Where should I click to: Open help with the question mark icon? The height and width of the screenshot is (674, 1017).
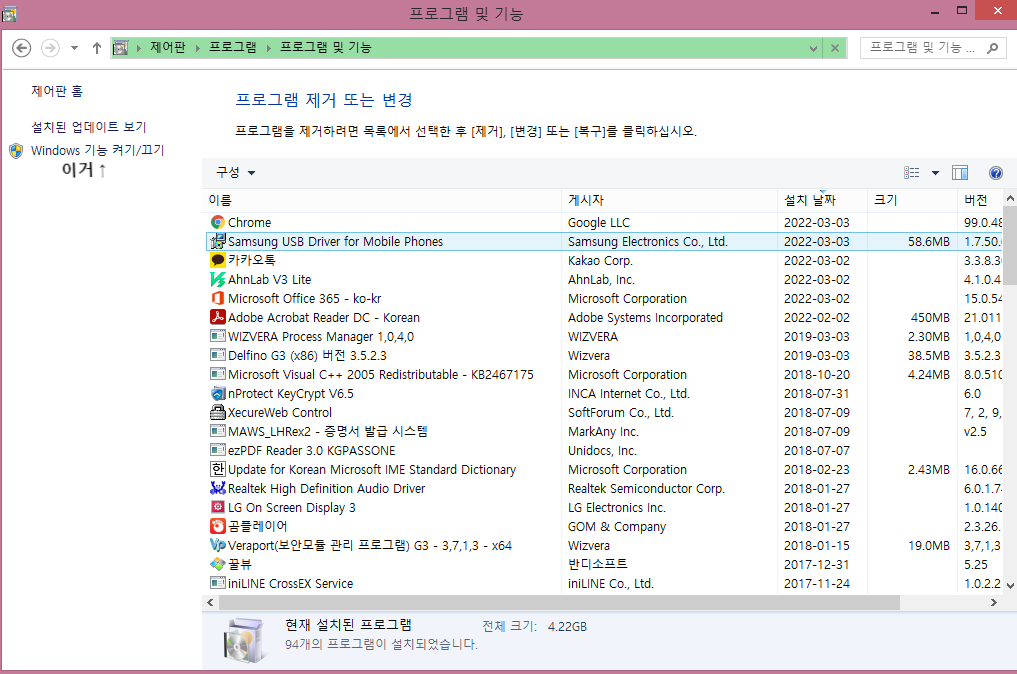coord(996,173)
